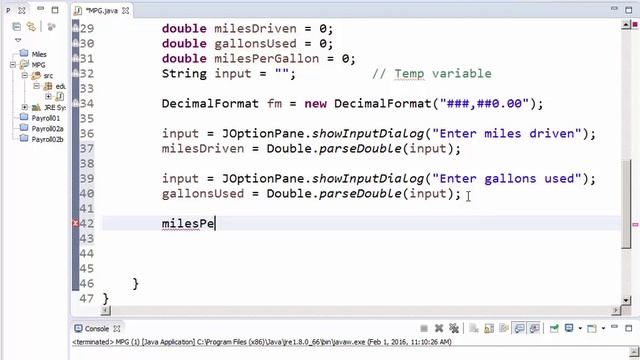Select the Package Explorer P tab
The image size is (640, 360).
click(8, 10)
